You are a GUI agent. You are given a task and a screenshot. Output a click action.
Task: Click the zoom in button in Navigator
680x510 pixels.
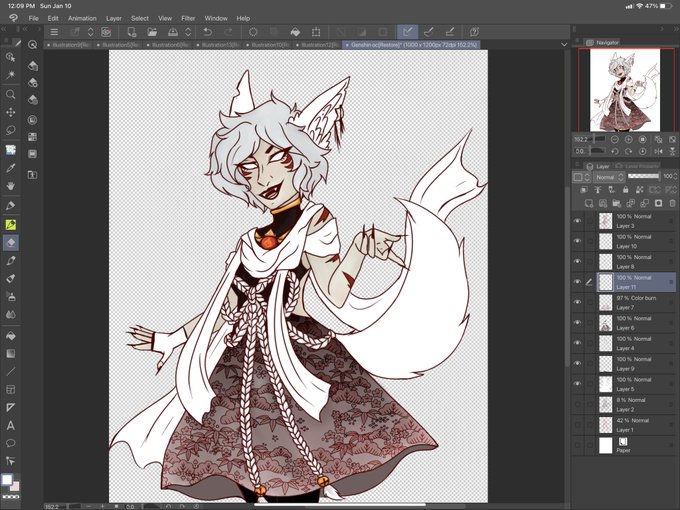click(628, 139)
